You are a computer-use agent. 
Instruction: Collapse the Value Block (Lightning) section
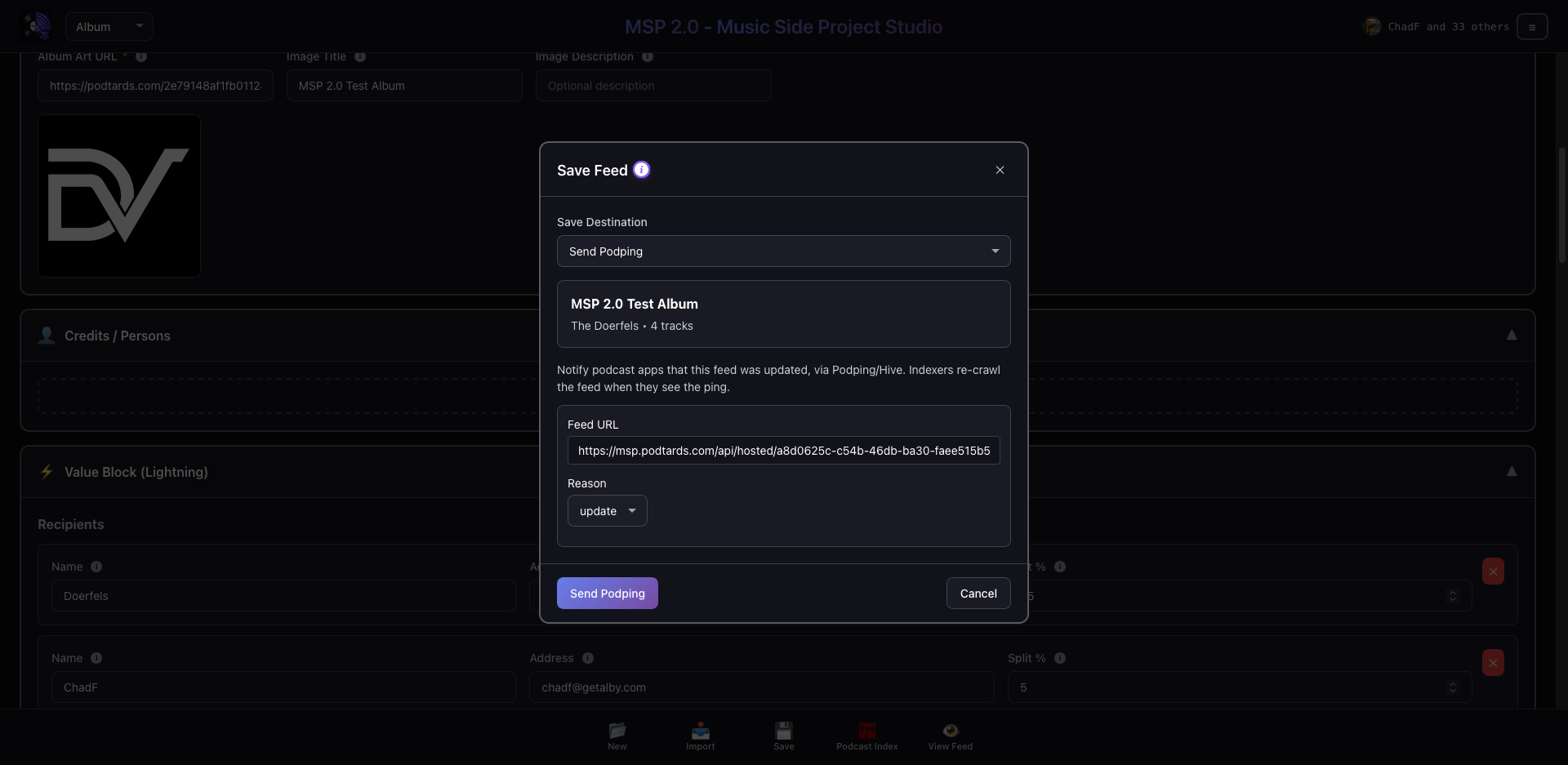tap(1512, 472)
